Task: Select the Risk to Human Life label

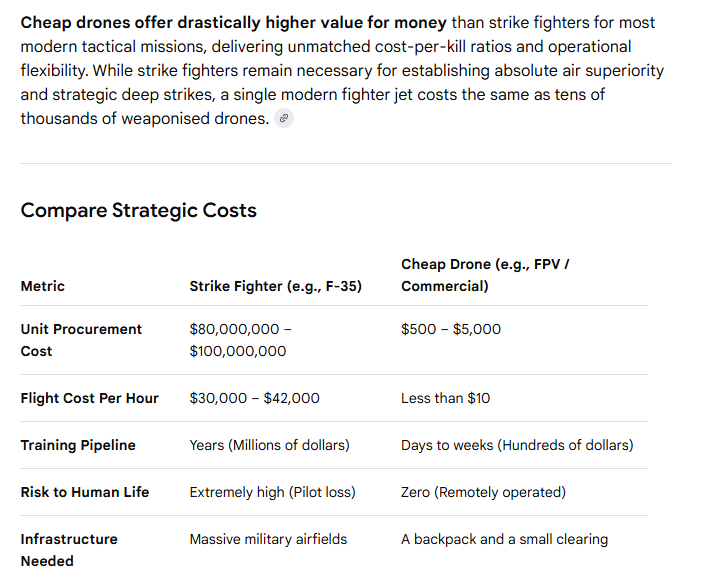Action: pyautogui.click(x=85, y=492)
